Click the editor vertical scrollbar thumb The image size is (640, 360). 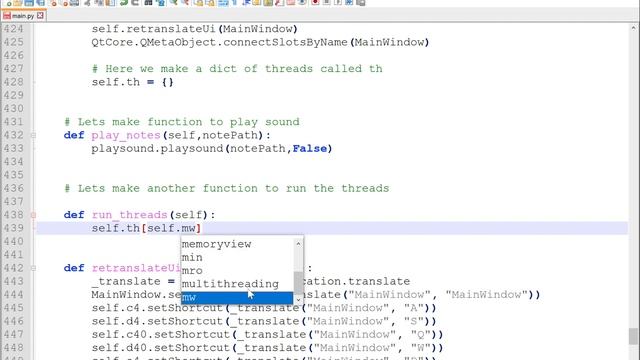[x=634, y=336]
